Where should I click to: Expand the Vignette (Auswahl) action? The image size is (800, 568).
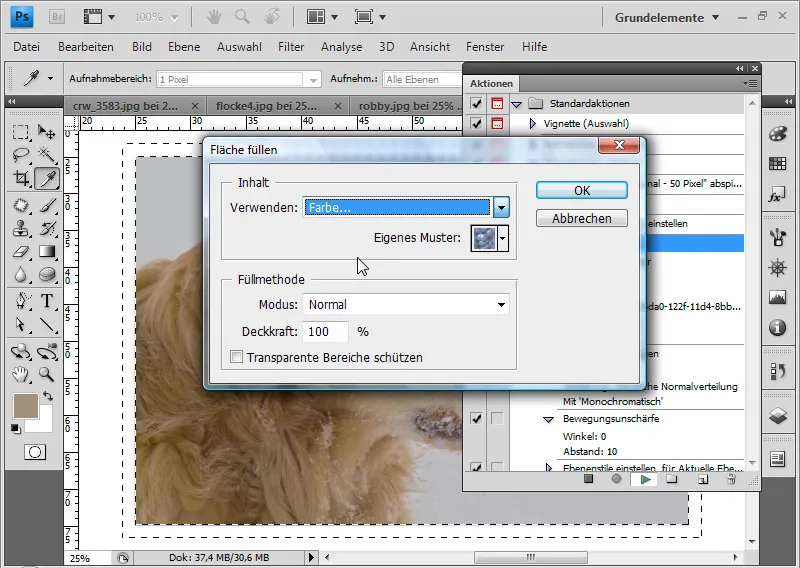coord(533,124)
